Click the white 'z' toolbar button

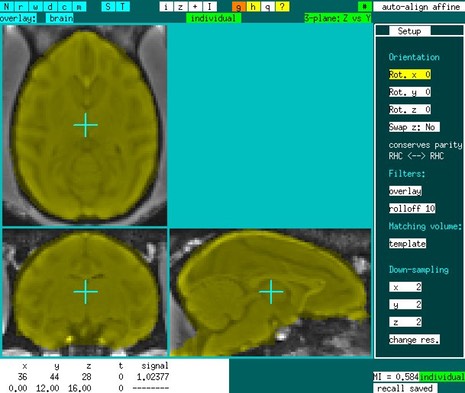pyautogui.click(x=180, y=7)
